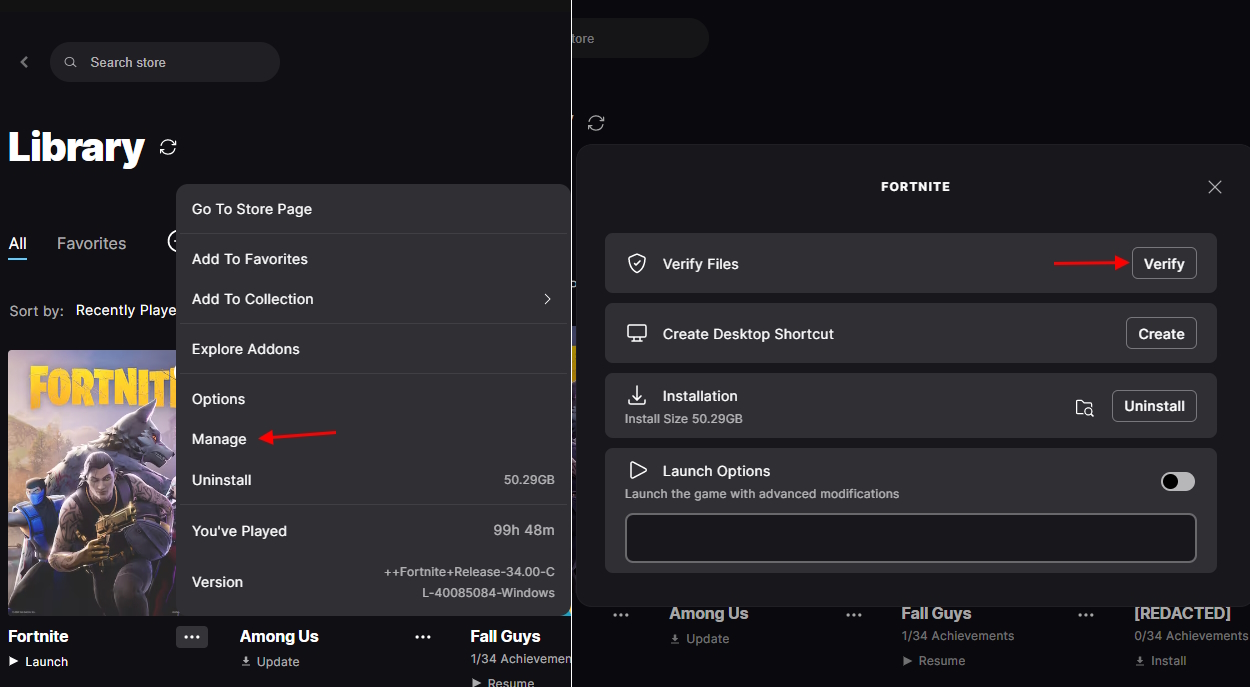Open the browse install folder icon
Image resolution: width=1250 pixels, height=687 pixels.
click(x=1084, y=407)
